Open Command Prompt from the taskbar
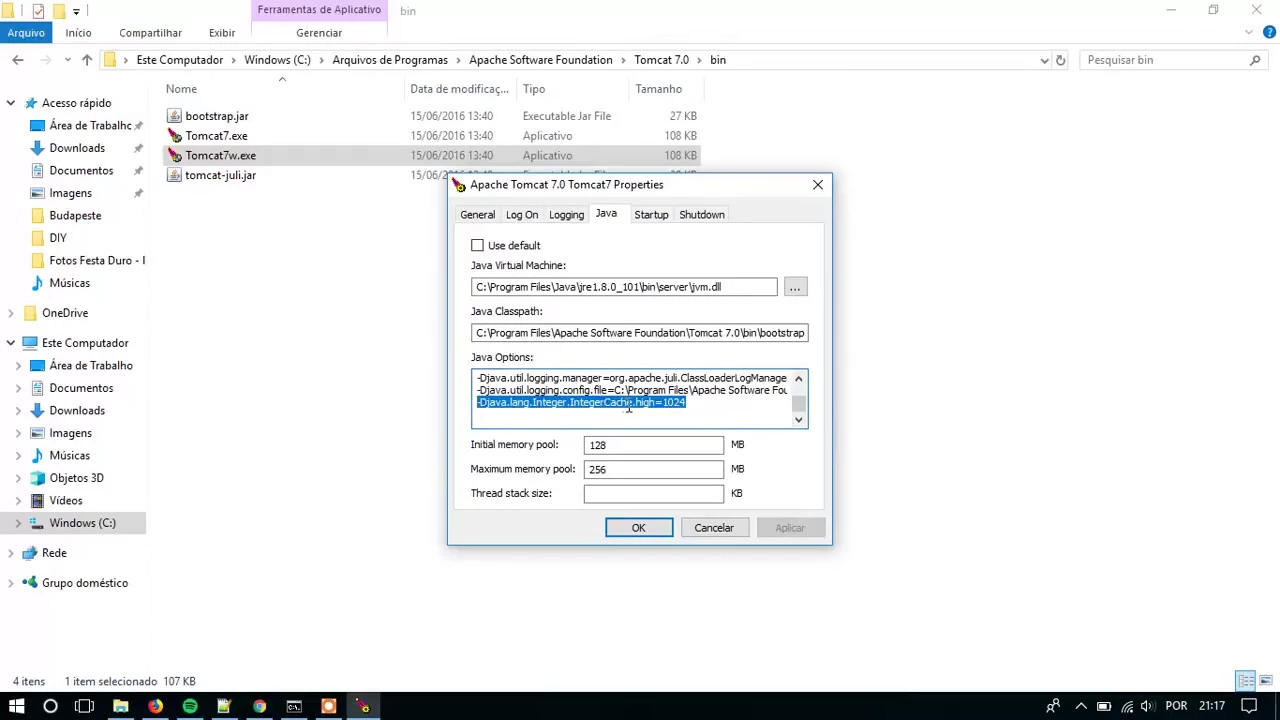 (x=294, y=706)
